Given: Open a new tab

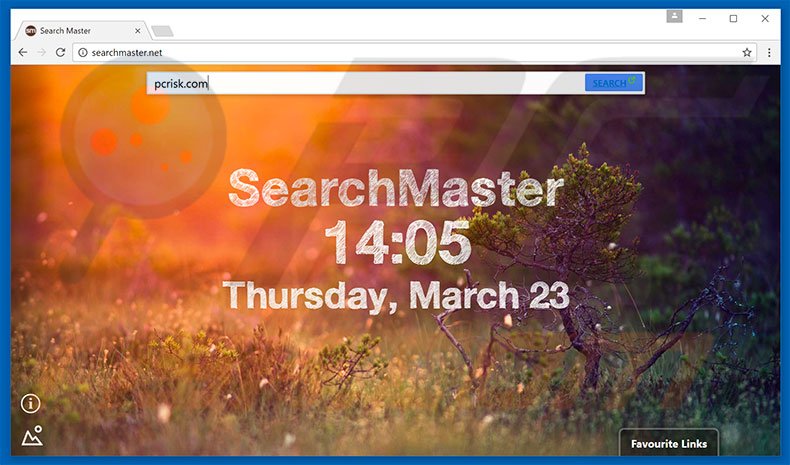Looking at the screenshot, I should [162, 31].
